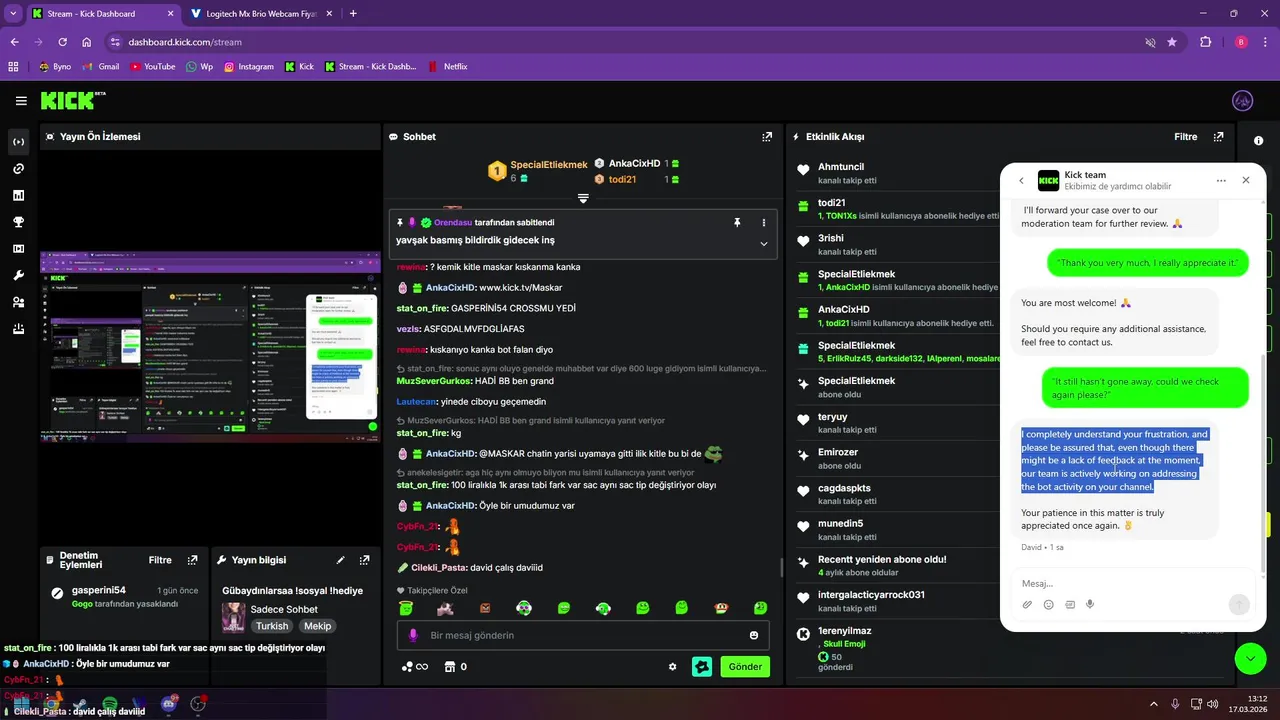Open GIF picker in support chat
Viewport: 1280px width, 720px height.
1069,605
